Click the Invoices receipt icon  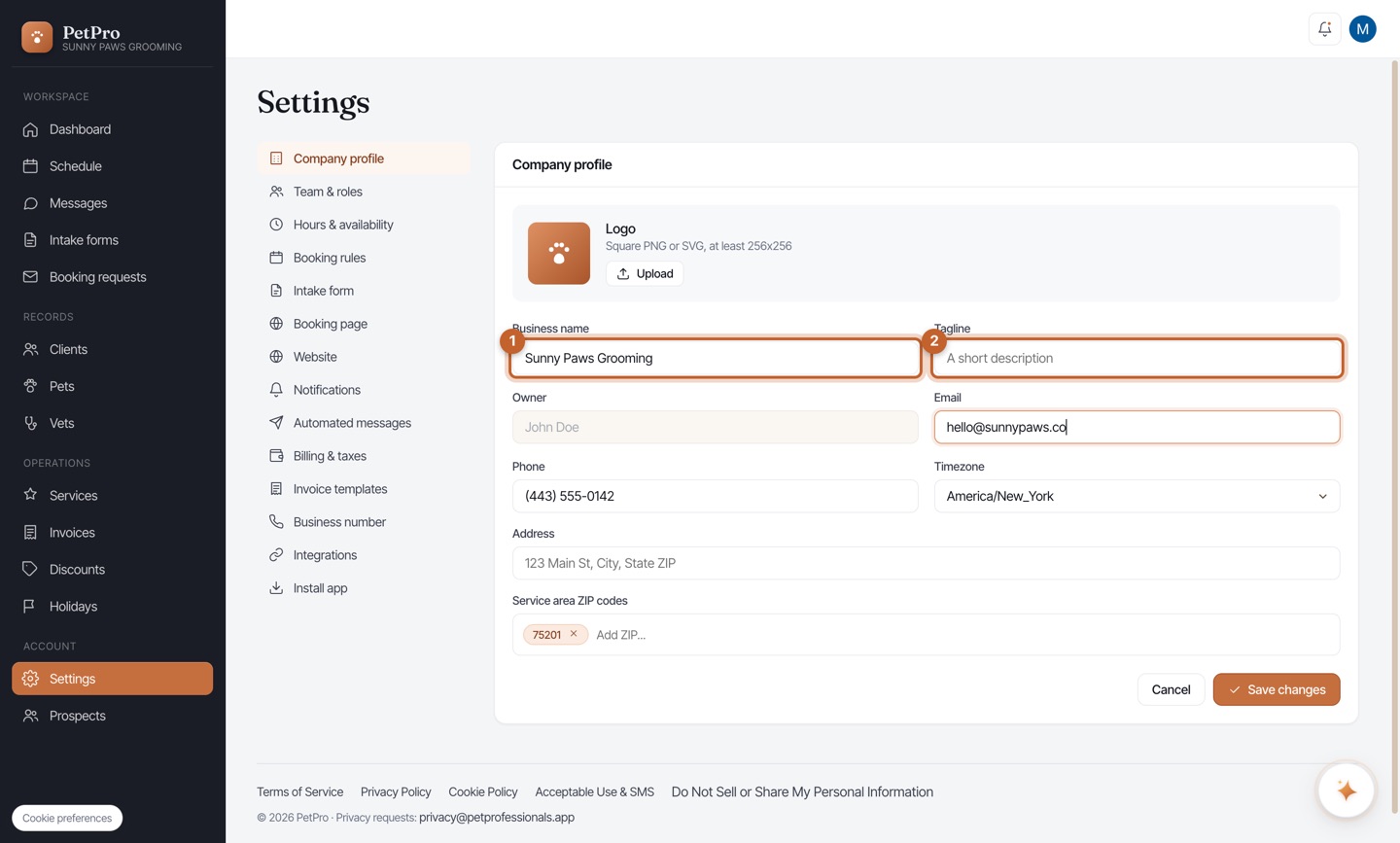(x=30, y=532)
